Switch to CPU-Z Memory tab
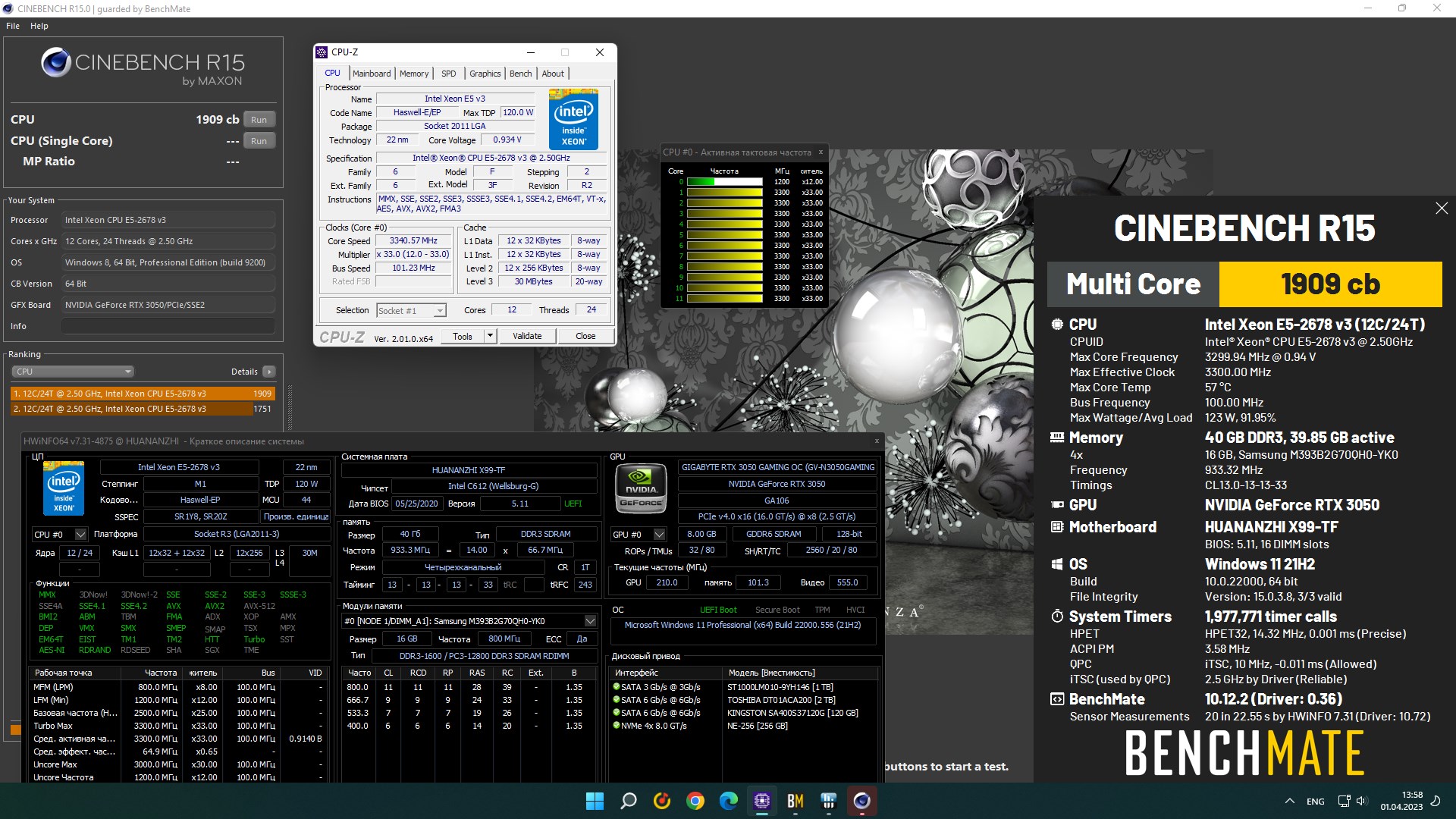The height and width of the screenshot is (819, 1456). tap(414, 74)
